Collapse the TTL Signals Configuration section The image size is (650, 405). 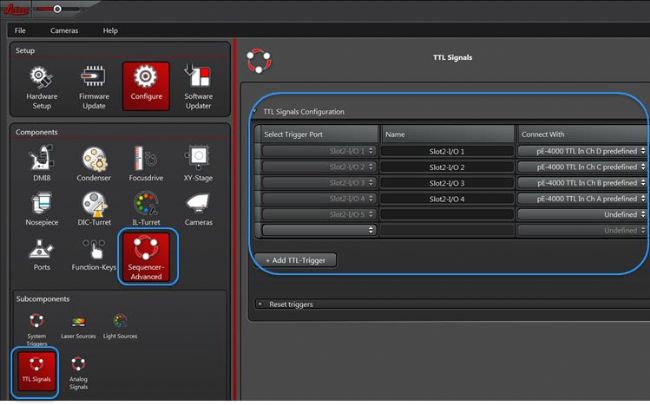pyautogui.click(x=256, y=112)
